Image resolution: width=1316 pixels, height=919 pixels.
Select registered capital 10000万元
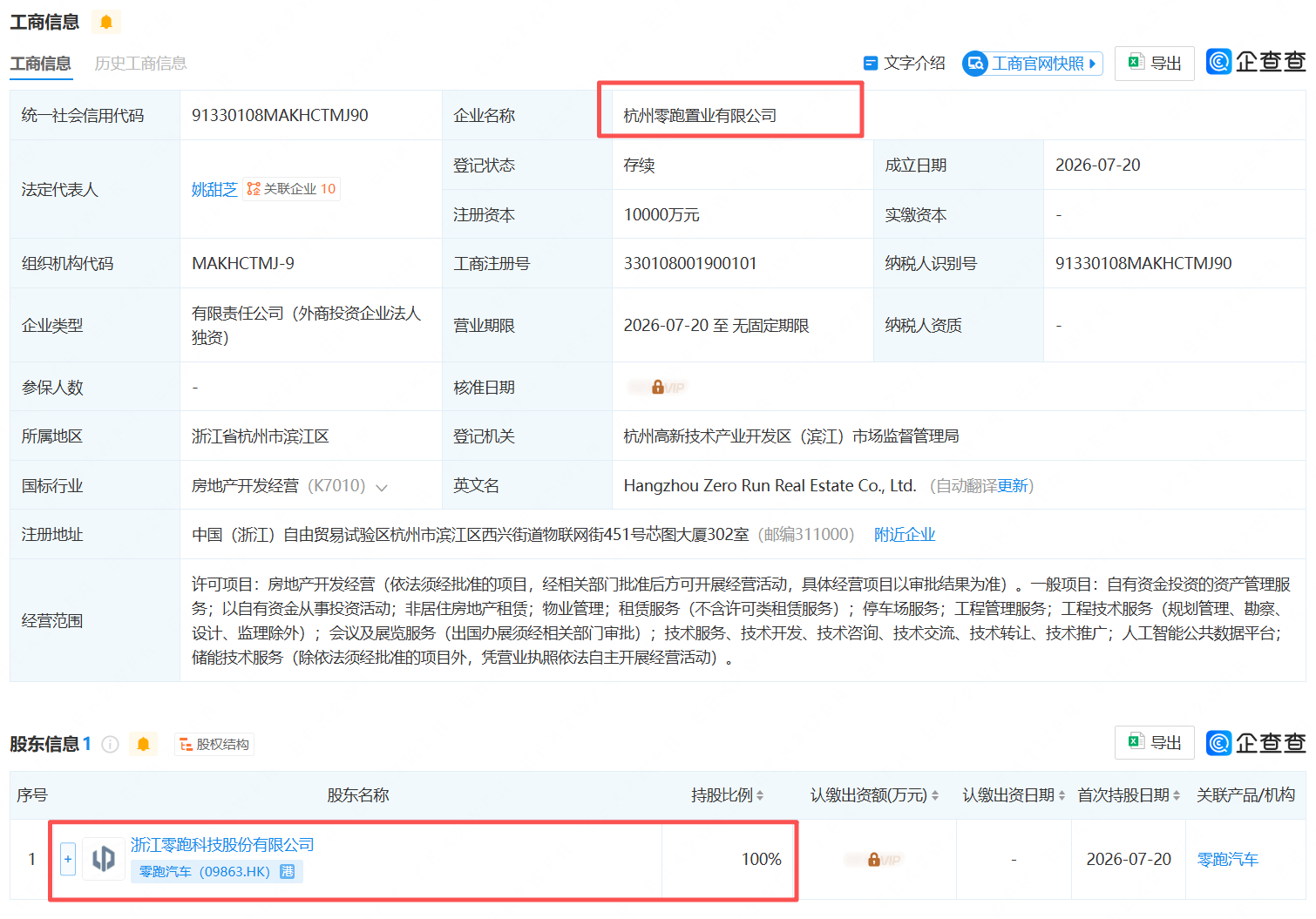point(661,214)
